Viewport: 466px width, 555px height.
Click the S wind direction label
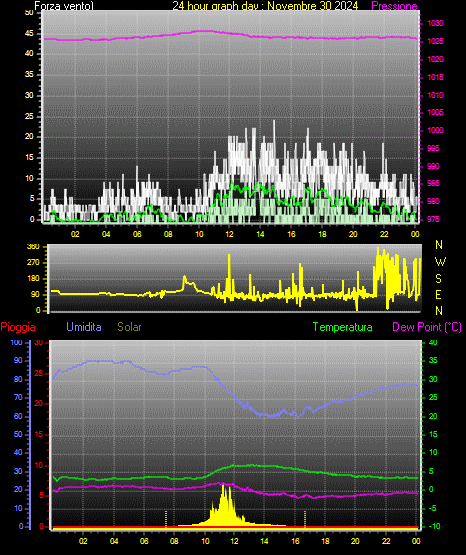pos(438,279)
